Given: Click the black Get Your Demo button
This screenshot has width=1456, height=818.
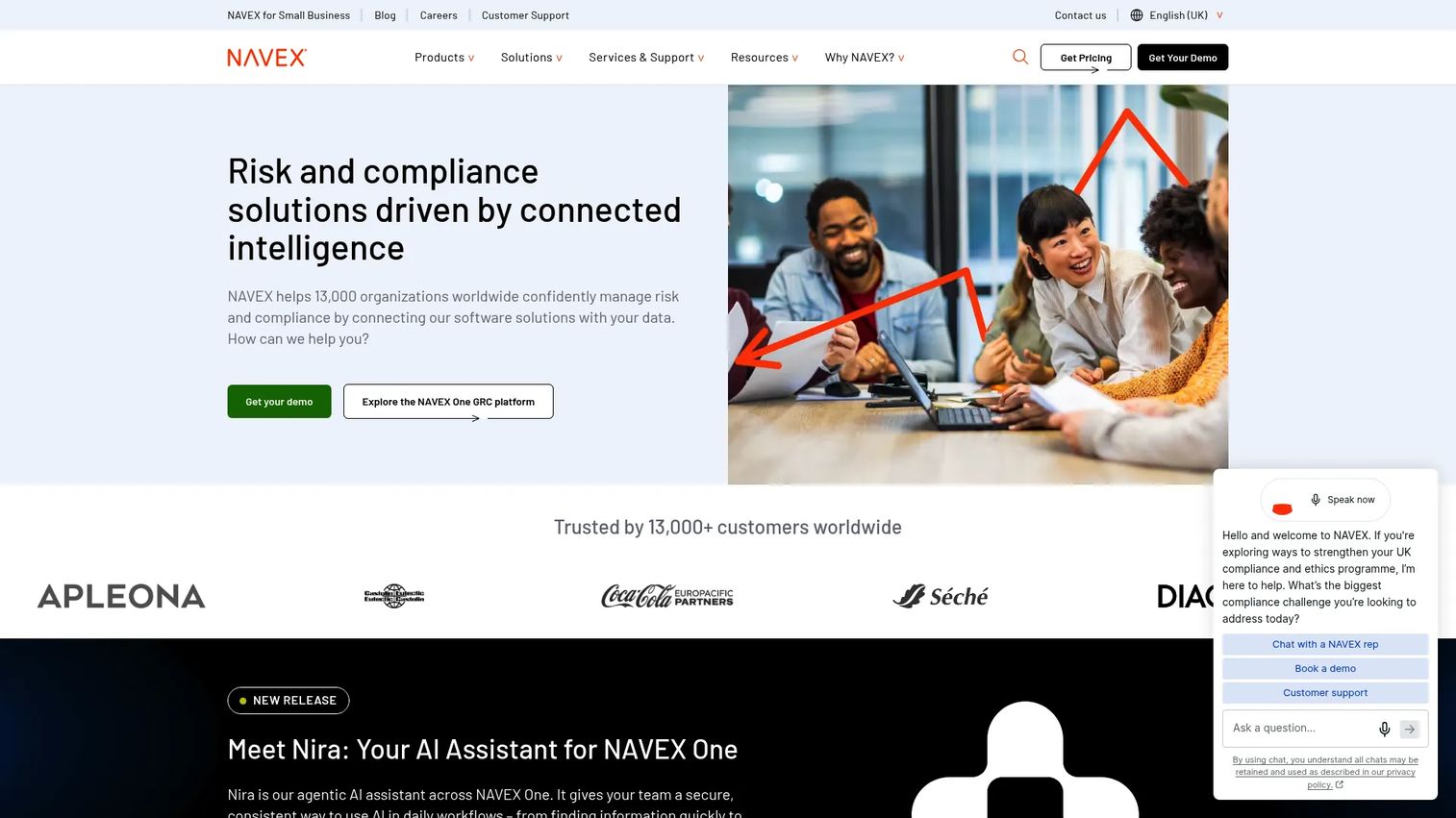Looking at the screenshot, I should click(1183, 58).
